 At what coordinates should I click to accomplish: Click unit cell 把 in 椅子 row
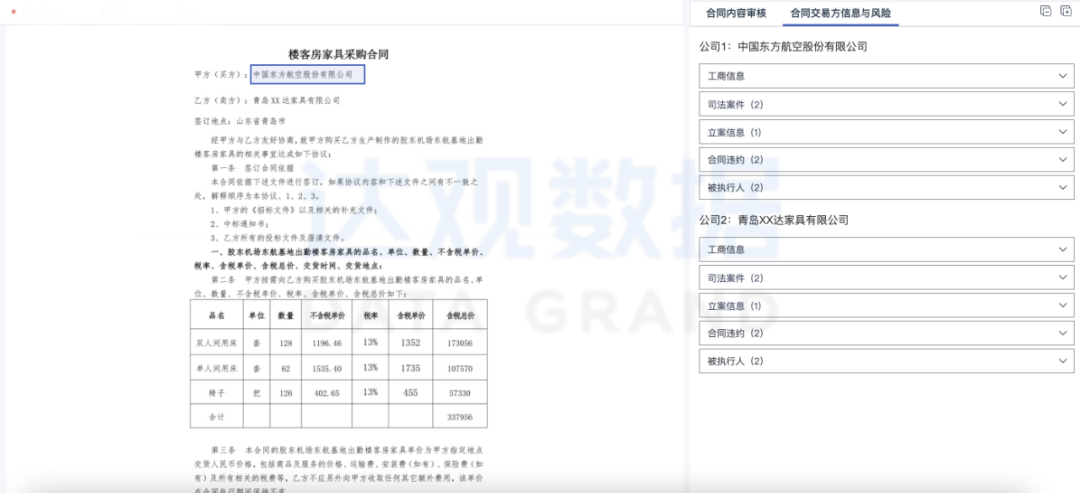tap(256, 393)
